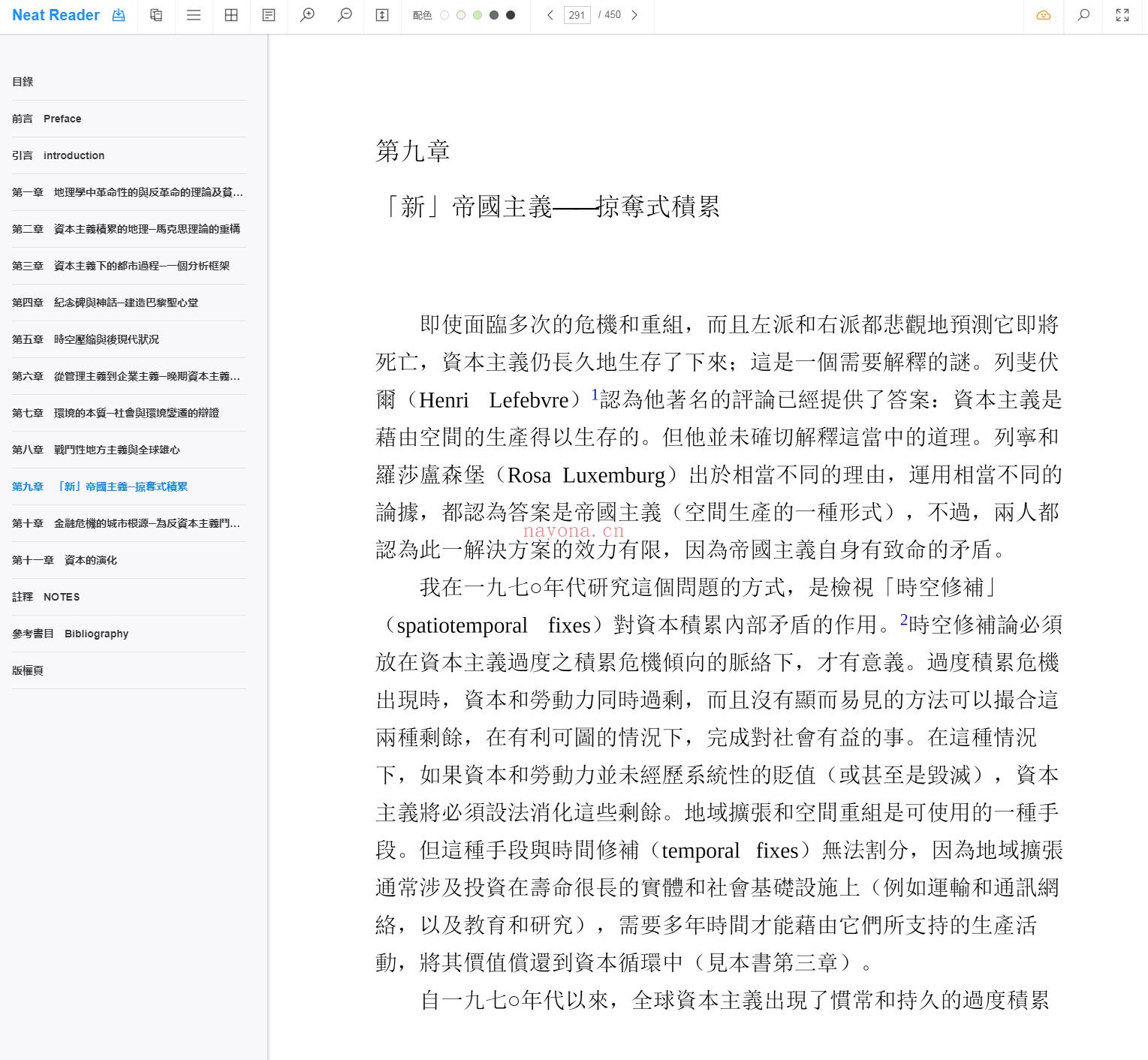Jump to 第七章 環境的本質 chapter
This screenshot has width=1148, height=1060.
pos(128,413)
